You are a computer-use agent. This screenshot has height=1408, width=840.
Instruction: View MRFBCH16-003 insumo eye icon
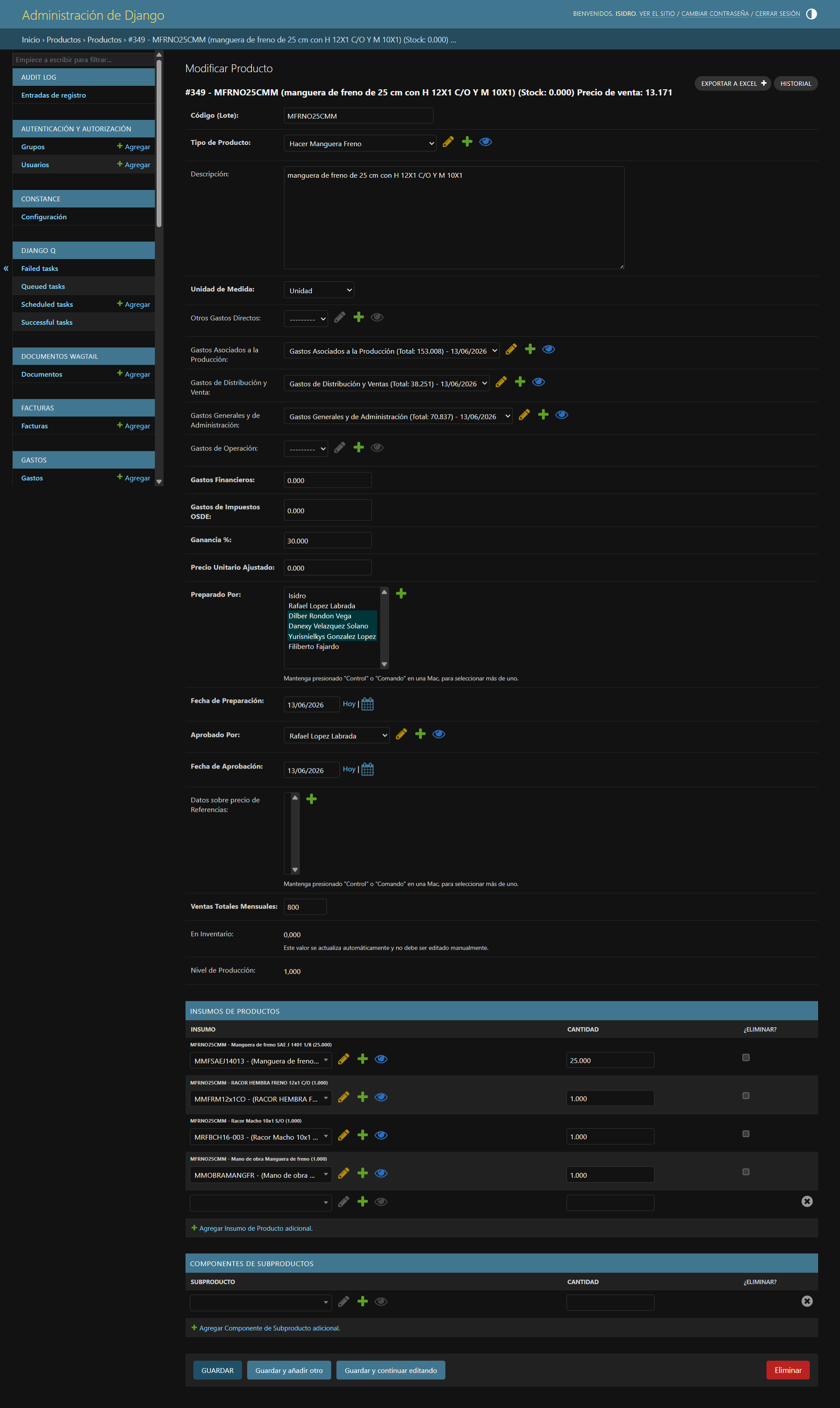(381, 1135)
